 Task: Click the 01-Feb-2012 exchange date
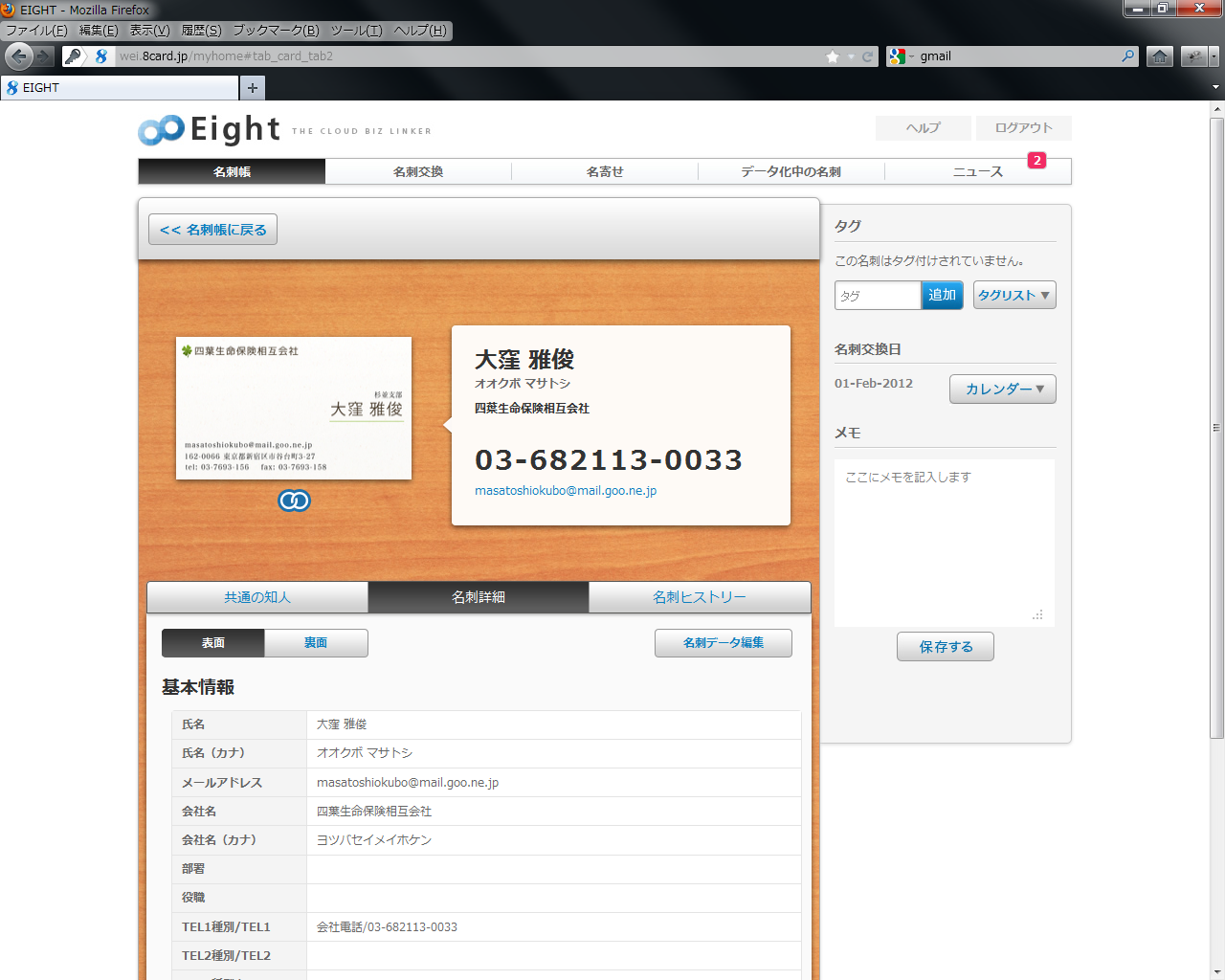(x=874, y=384)
